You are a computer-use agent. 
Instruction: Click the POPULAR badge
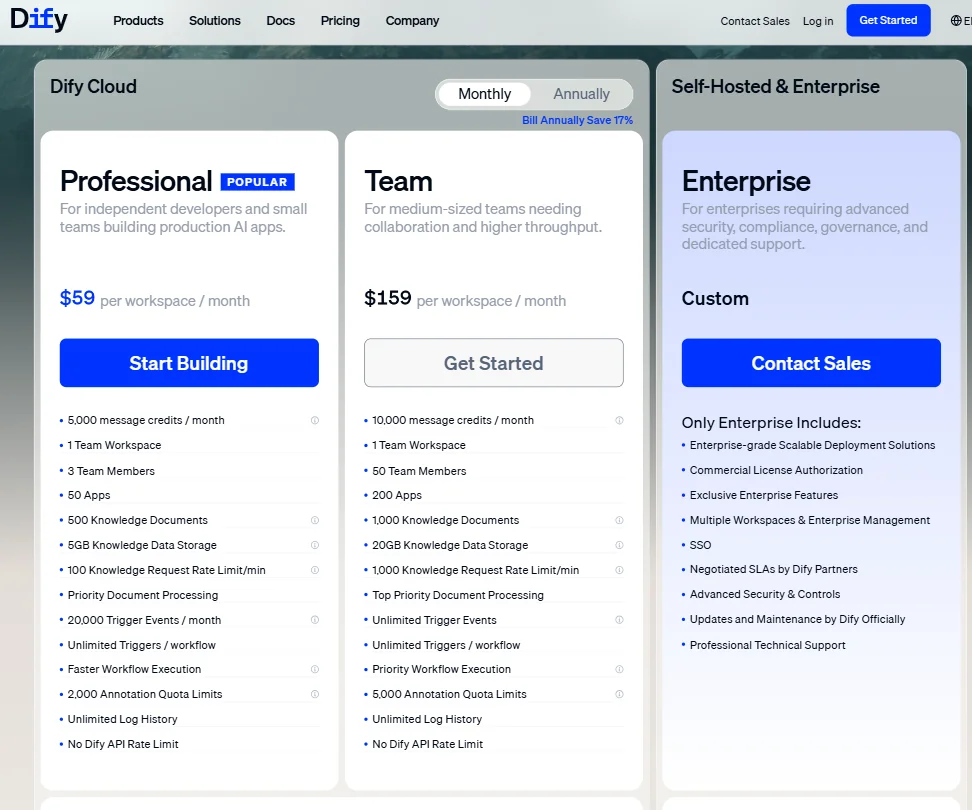coord(257,182)
